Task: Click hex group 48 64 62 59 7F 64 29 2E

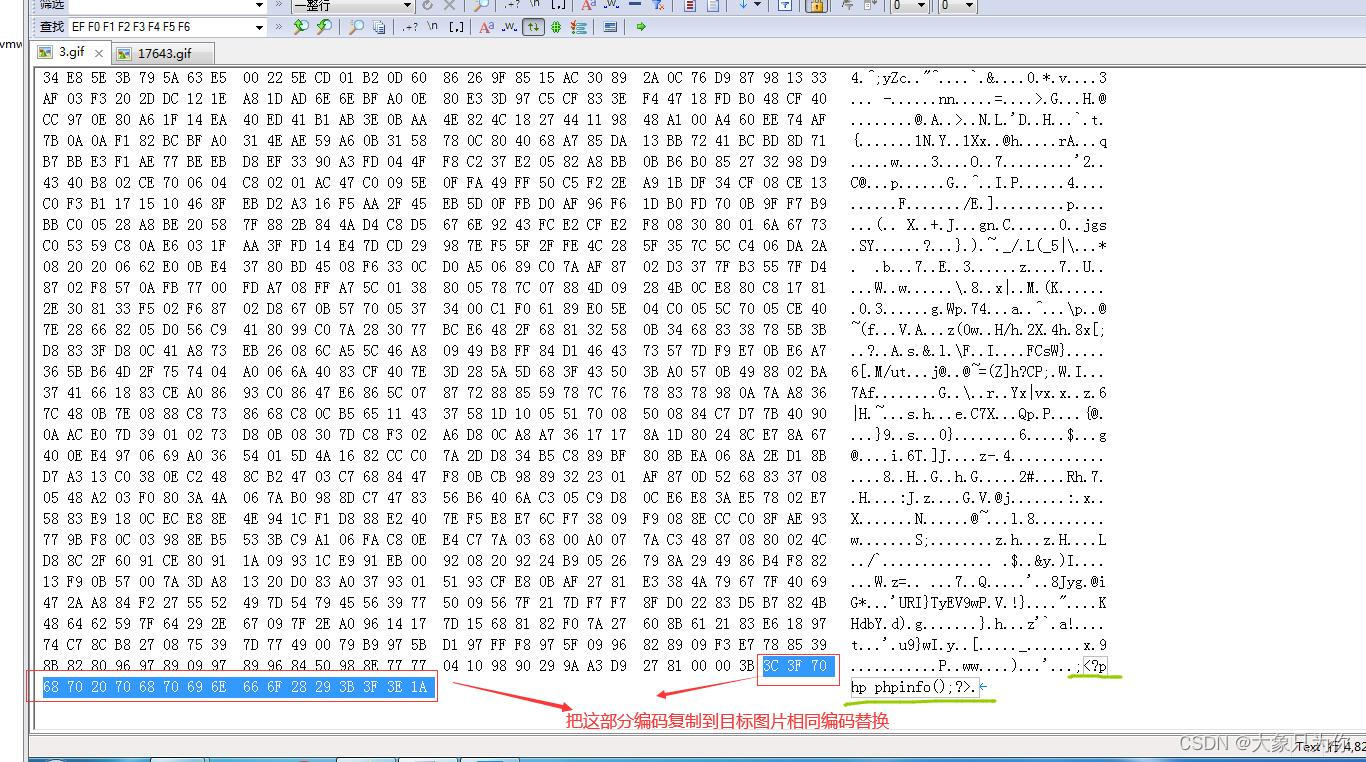Action: point(134,624)
